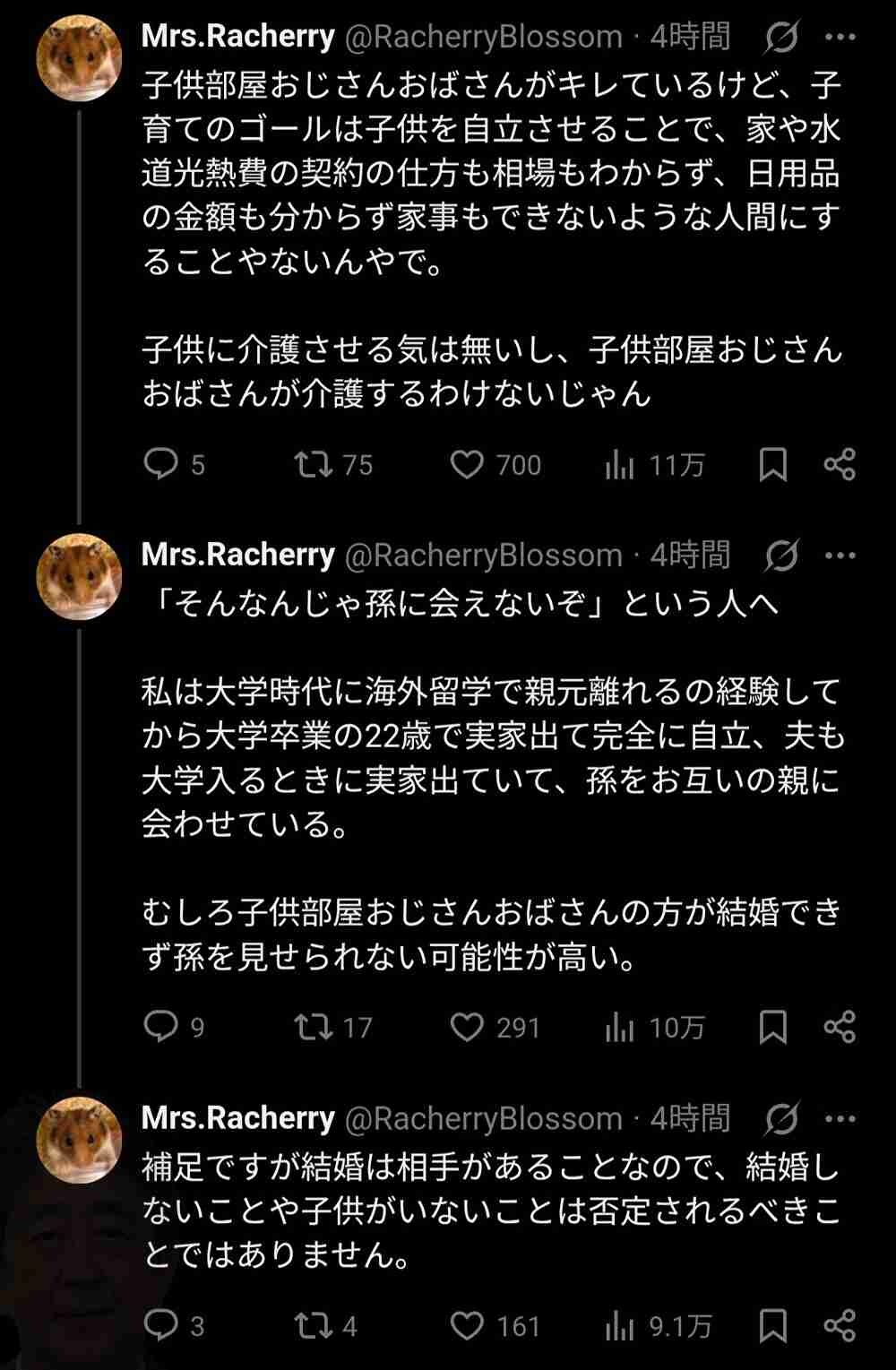Like the first tweet with 700 likes
The image size is (896, 1370).
coord(467,464)
